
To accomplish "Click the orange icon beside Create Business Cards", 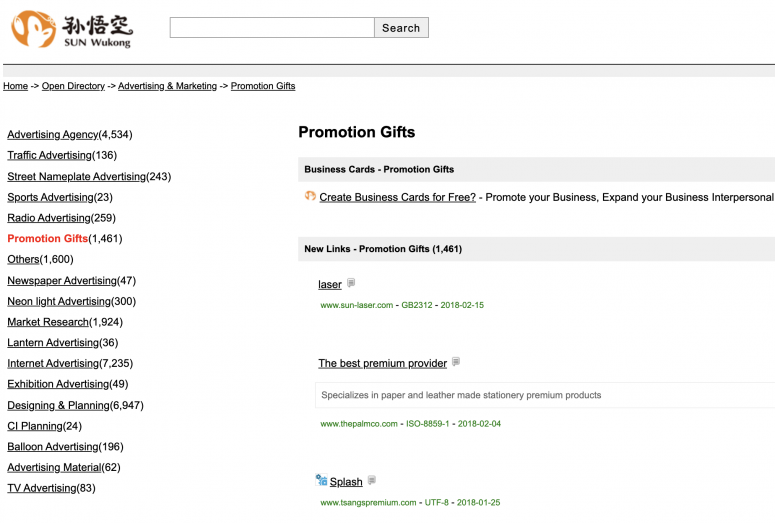I will point(310,196).
